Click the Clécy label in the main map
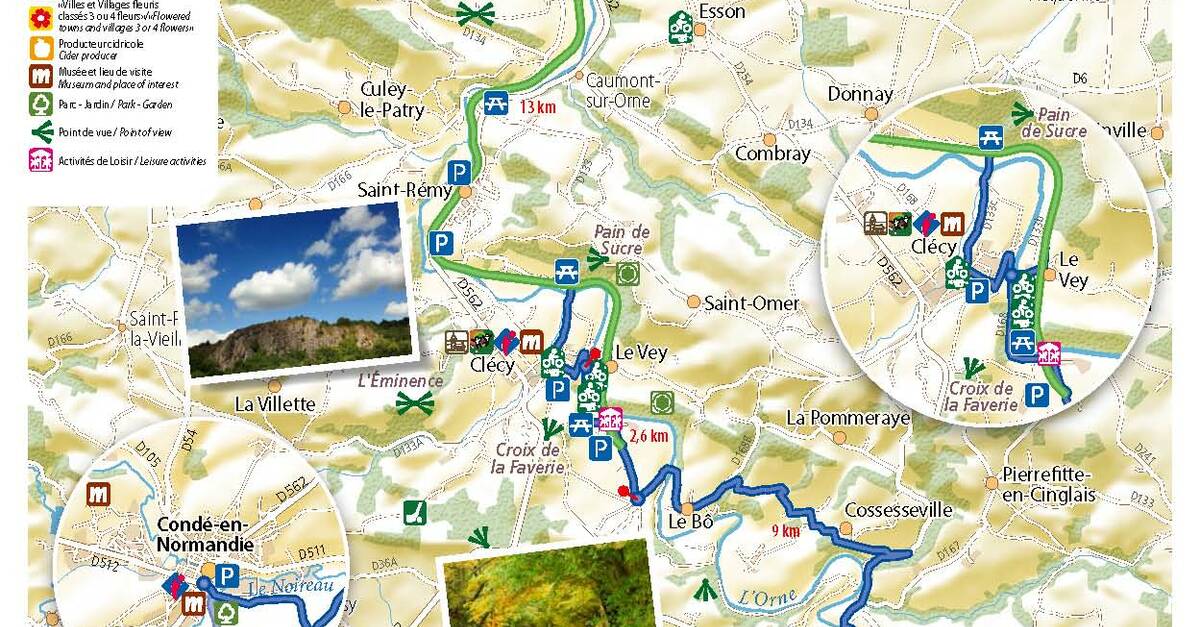Image resolution: width=1200 pixels, height=627 pixels. pos(492,365)
